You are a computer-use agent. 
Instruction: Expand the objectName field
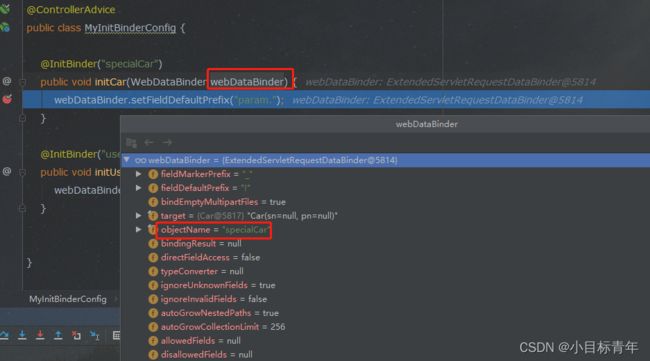(x=139, y=229)
